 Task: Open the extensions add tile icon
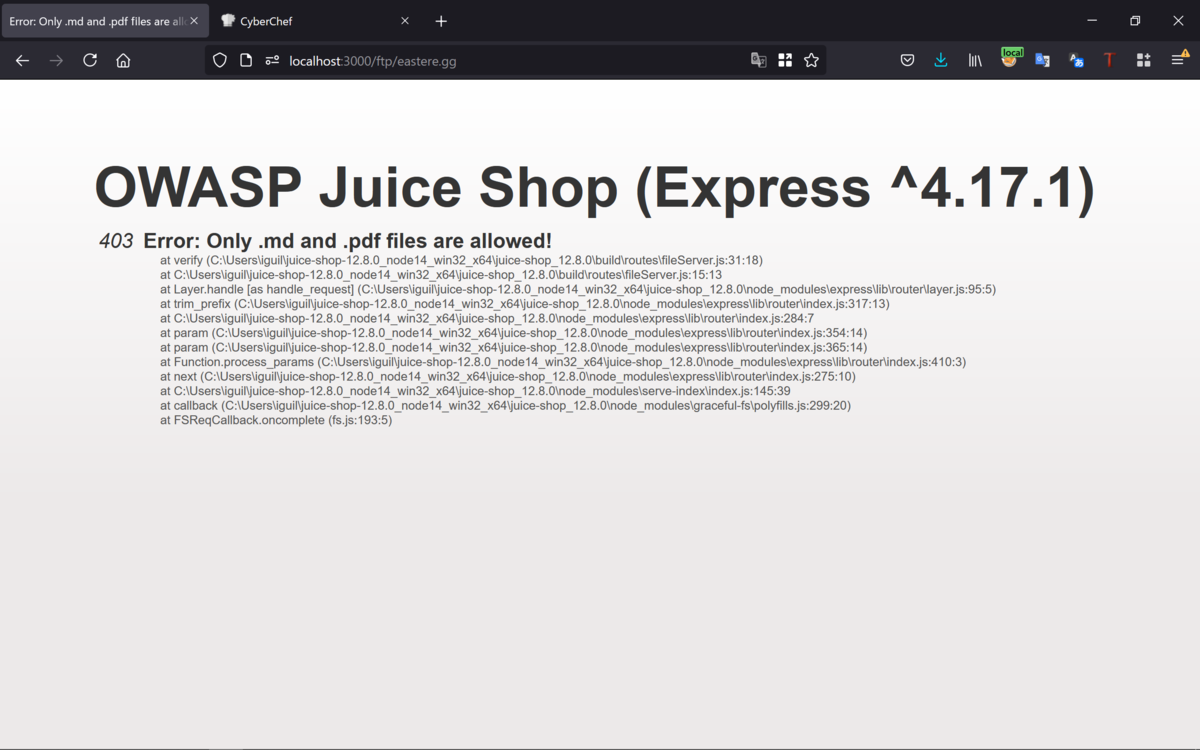1143,60
